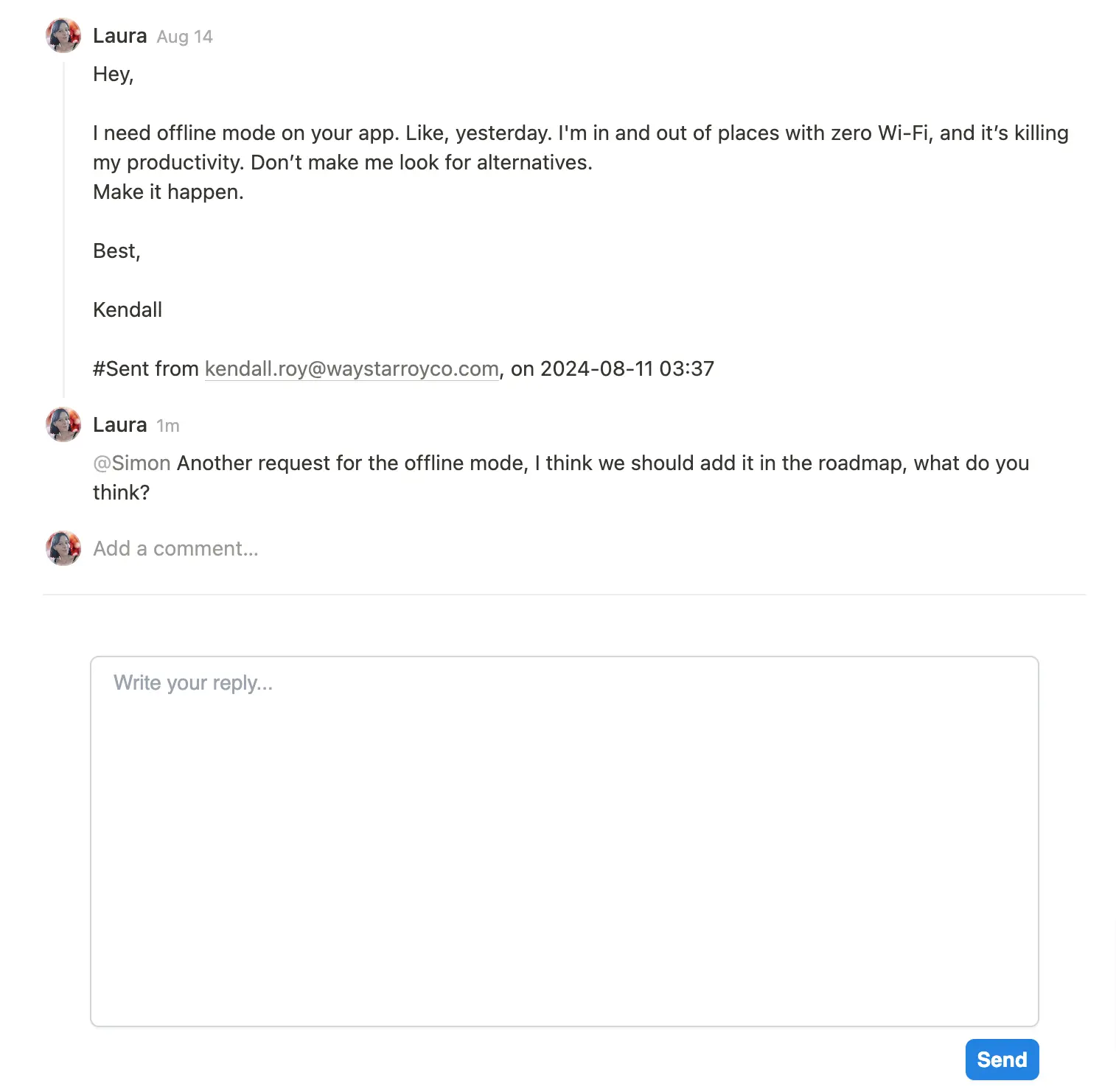This screenshot has height=1092, width=1116.
Task: Click the "Hey," greeting line
Action: 113,74
